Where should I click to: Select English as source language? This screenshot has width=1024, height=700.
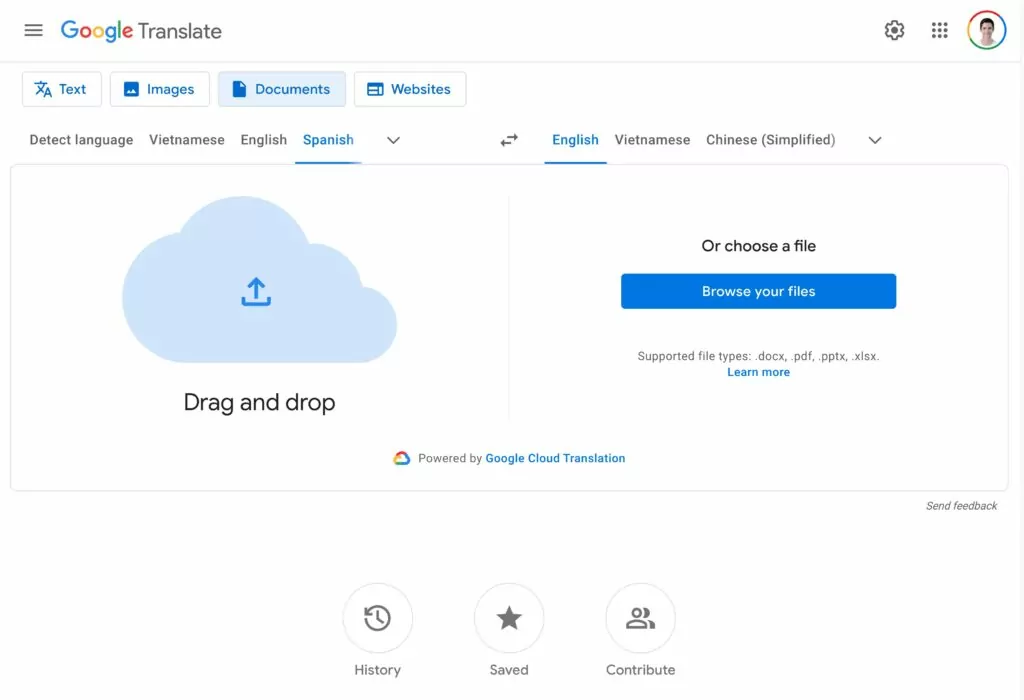click(x=263, y=140)
